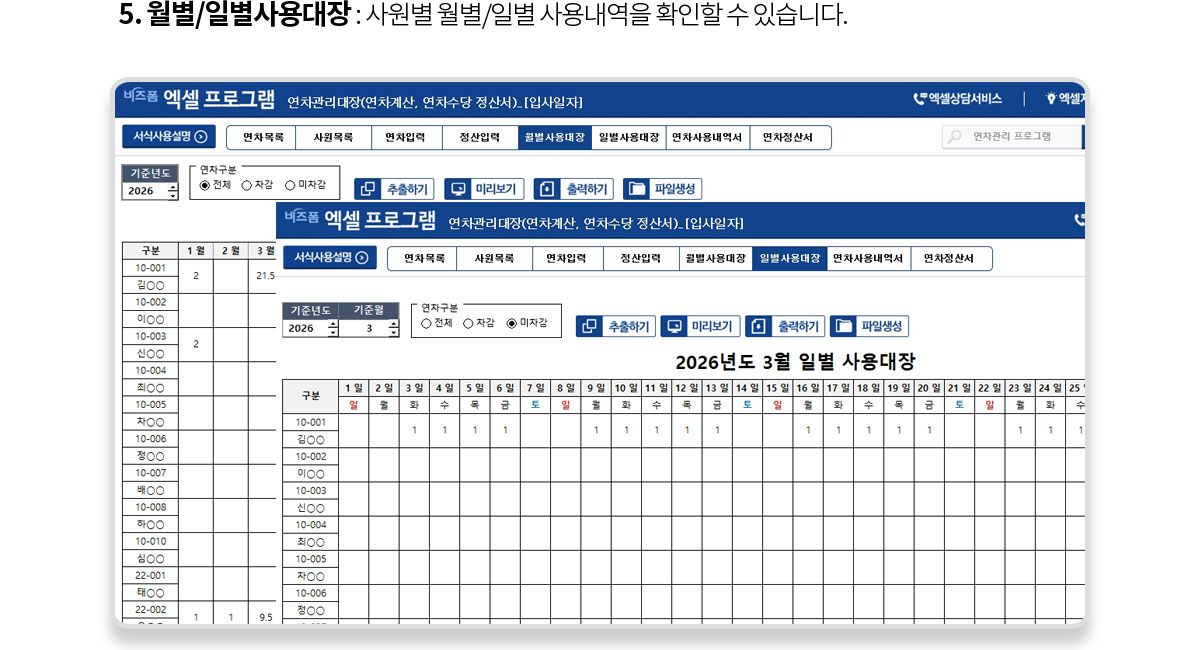Image resolution: width=1200 pixels, height=650 pixels.
Task: Click the 미리보기 monitor icon in the monthly ledger window
Action: click(x=458, y=189)
